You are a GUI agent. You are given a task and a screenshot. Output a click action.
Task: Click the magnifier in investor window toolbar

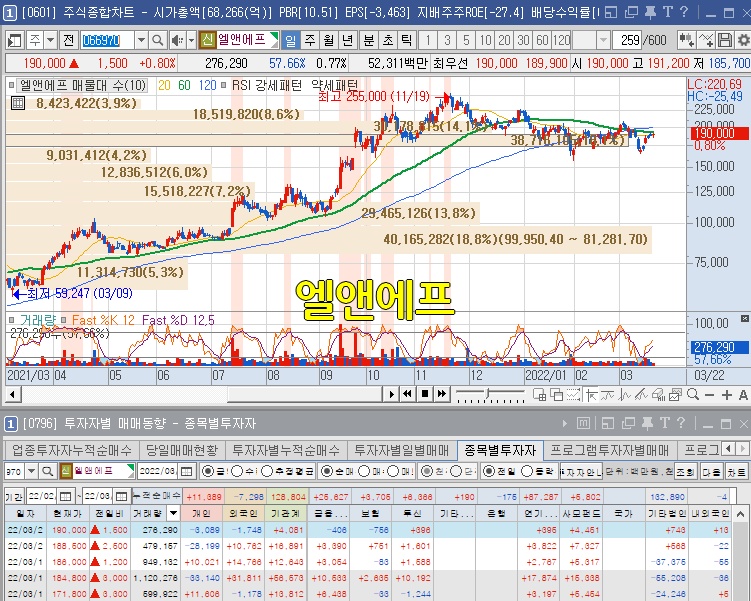(x=47, y=471)
